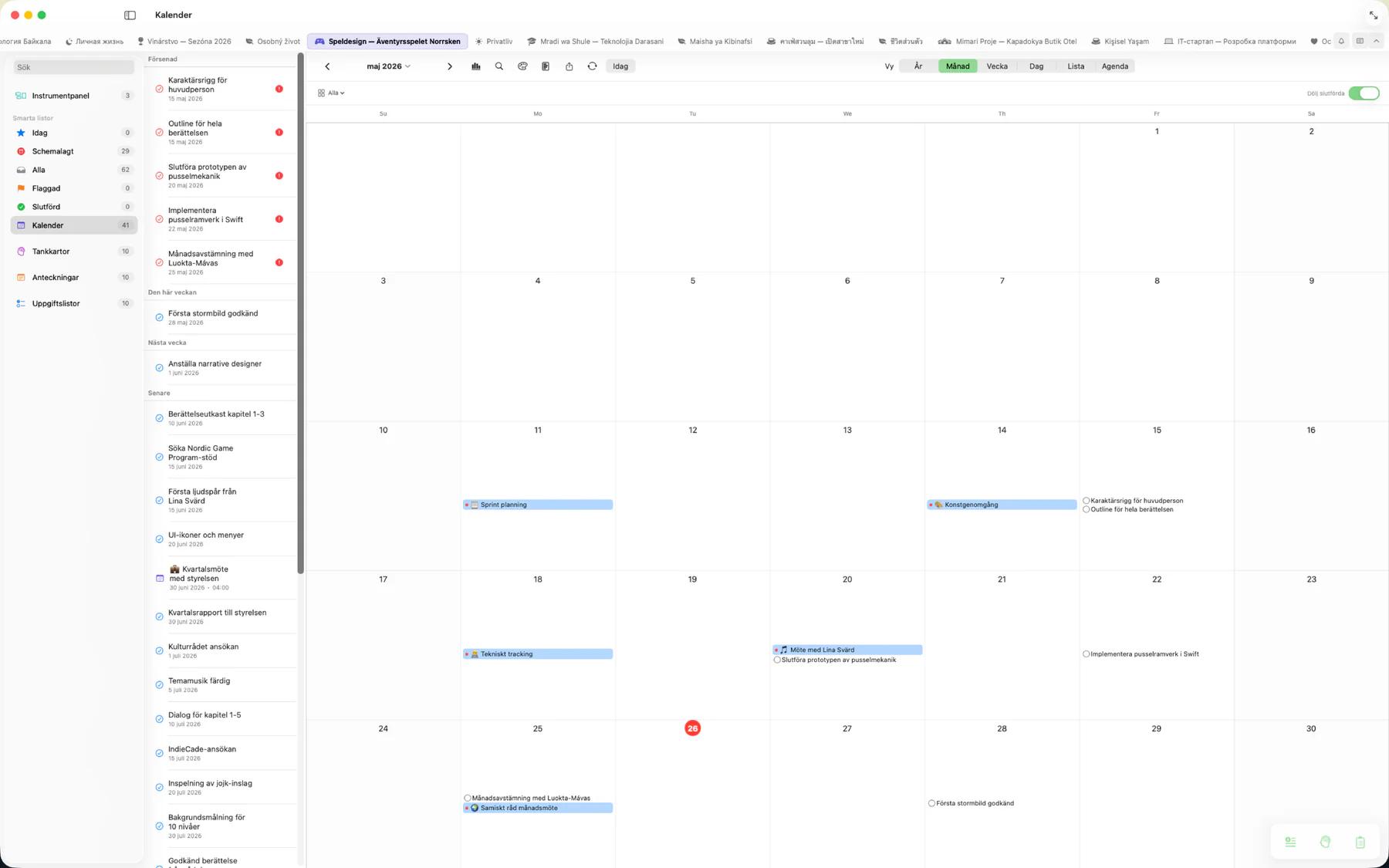Viewport: 1389px width, 868px height.
Task: Open Temamusik färdig task
Action: point(221,684)
